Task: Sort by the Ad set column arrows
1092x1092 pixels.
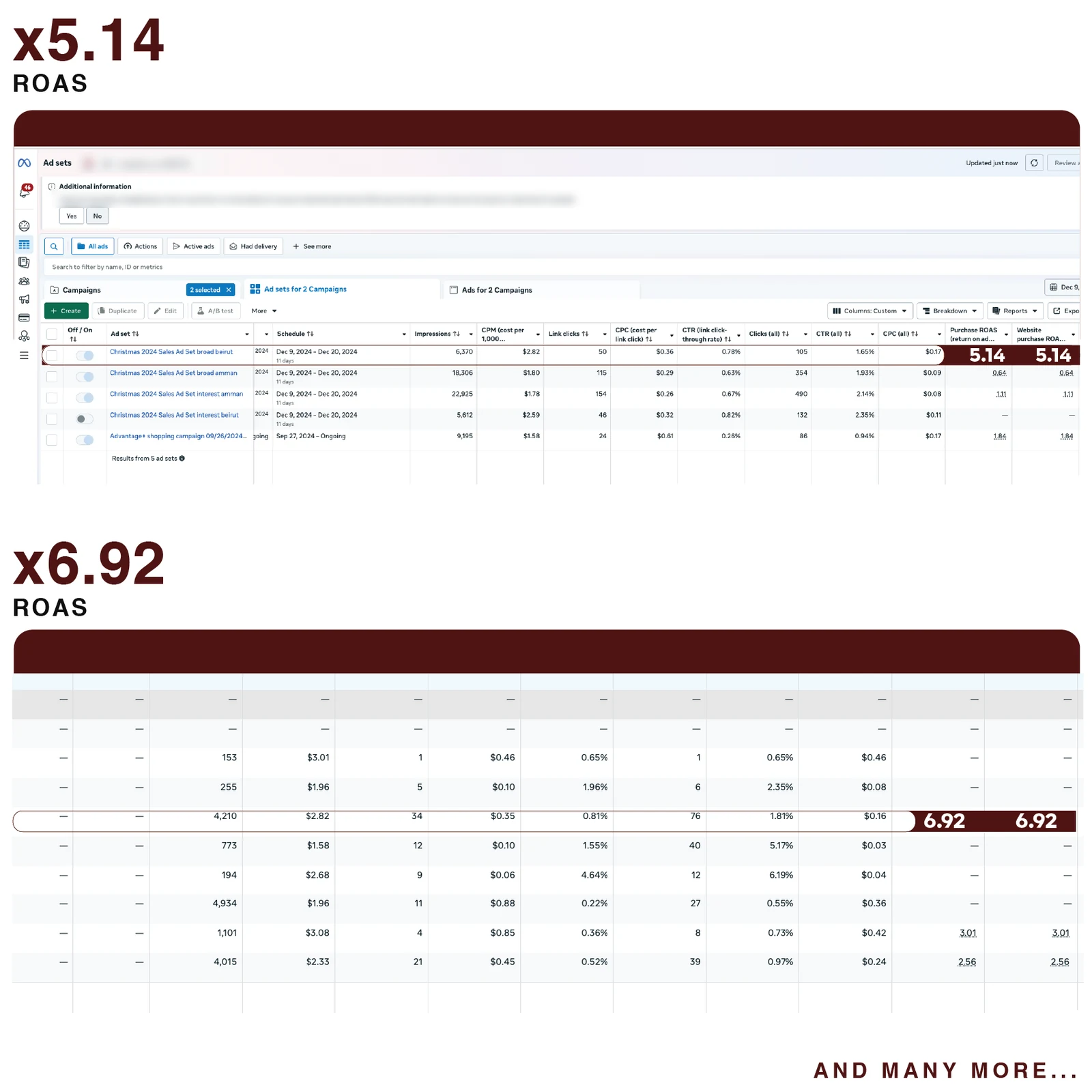Action: tap(135, 334)
